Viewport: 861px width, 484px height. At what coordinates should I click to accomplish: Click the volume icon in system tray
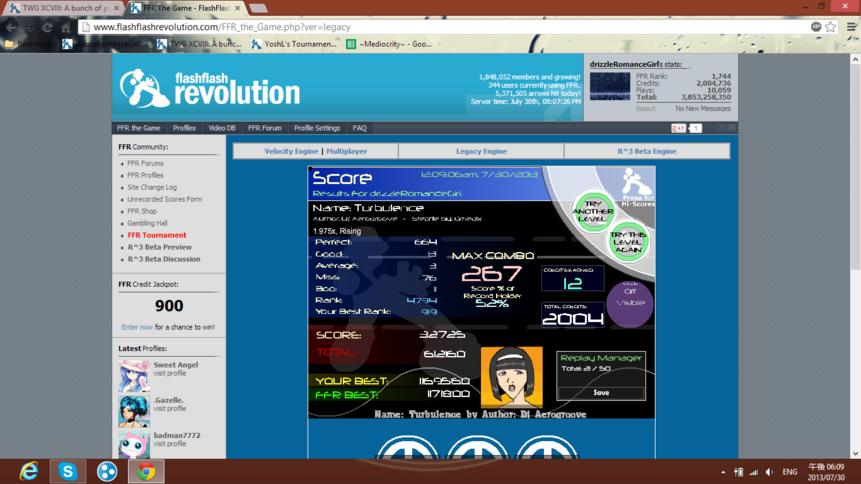click(x=769, y=472)
